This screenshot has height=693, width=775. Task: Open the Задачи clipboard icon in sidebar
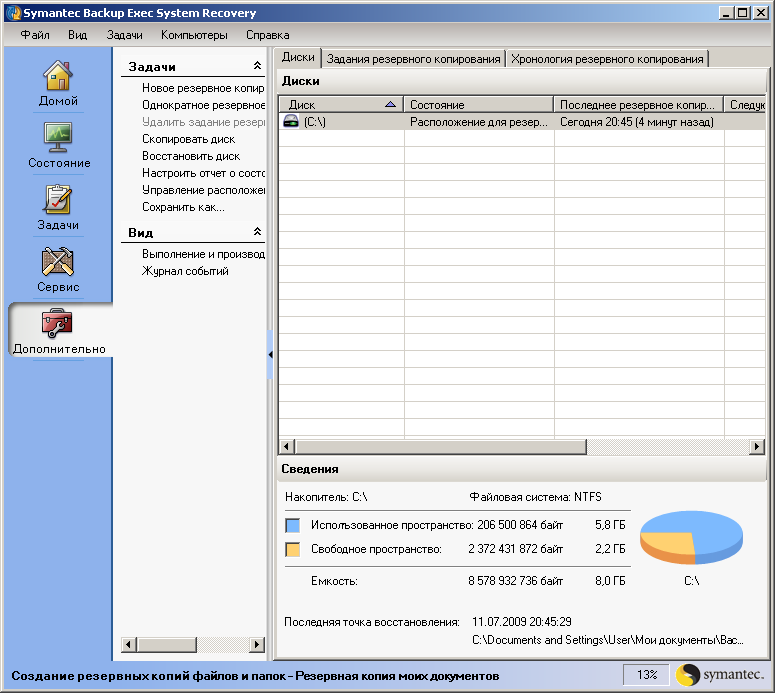click(x=58, y=199)
